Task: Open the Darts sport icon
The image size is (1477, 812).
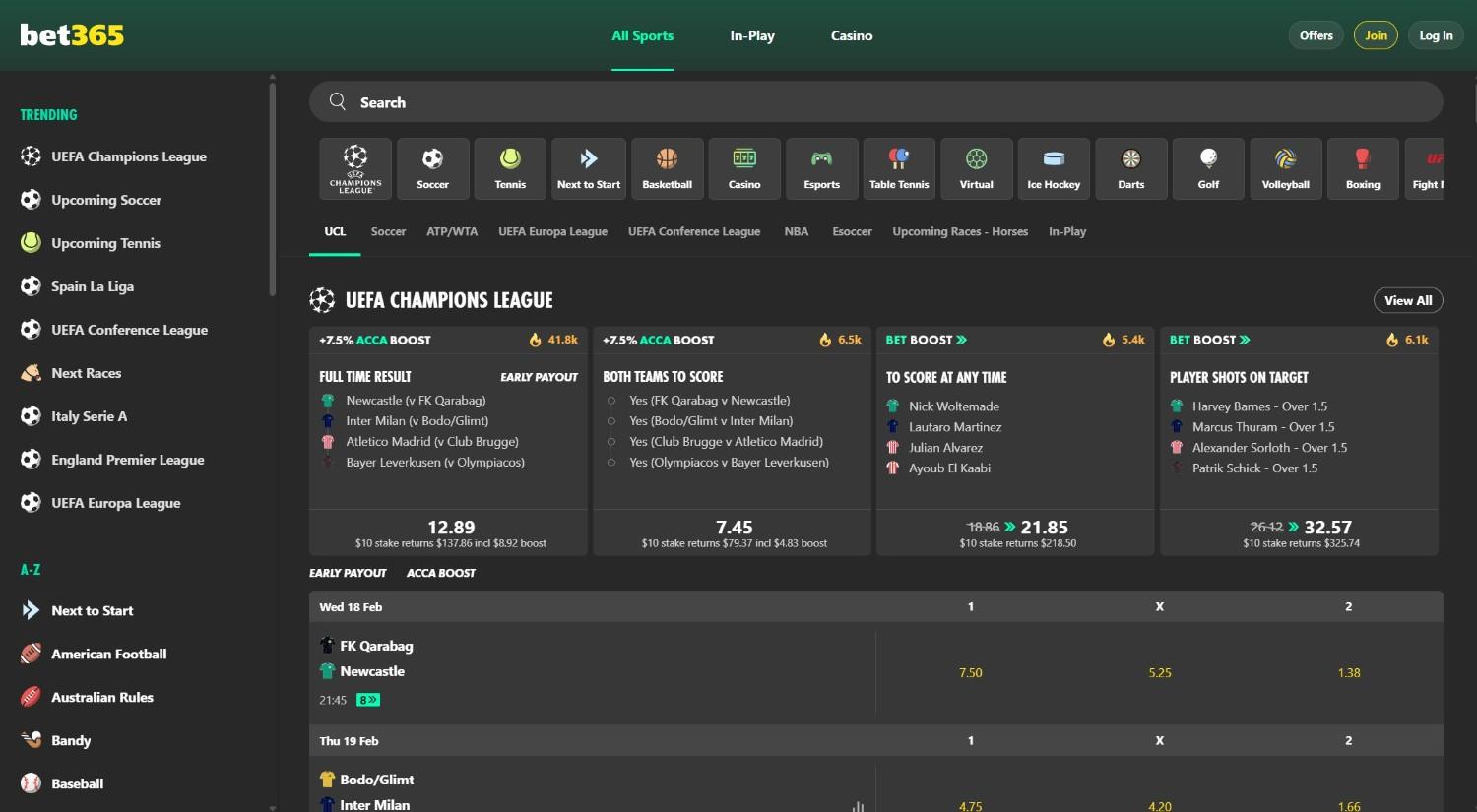Action: click(x=1130, y=167)
